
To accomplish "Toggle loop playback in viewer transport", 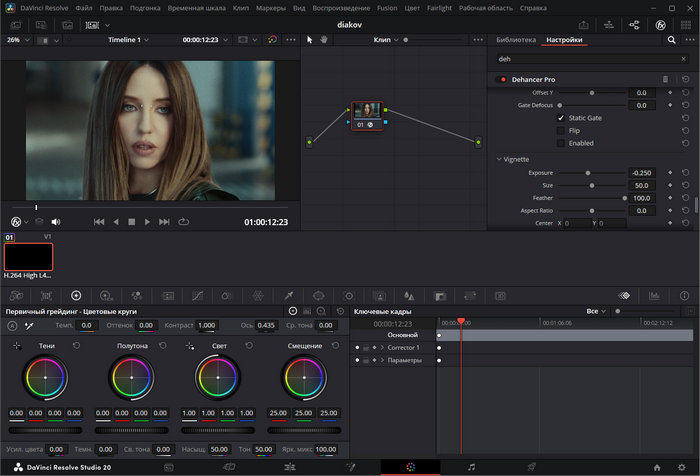I will 183,222.
